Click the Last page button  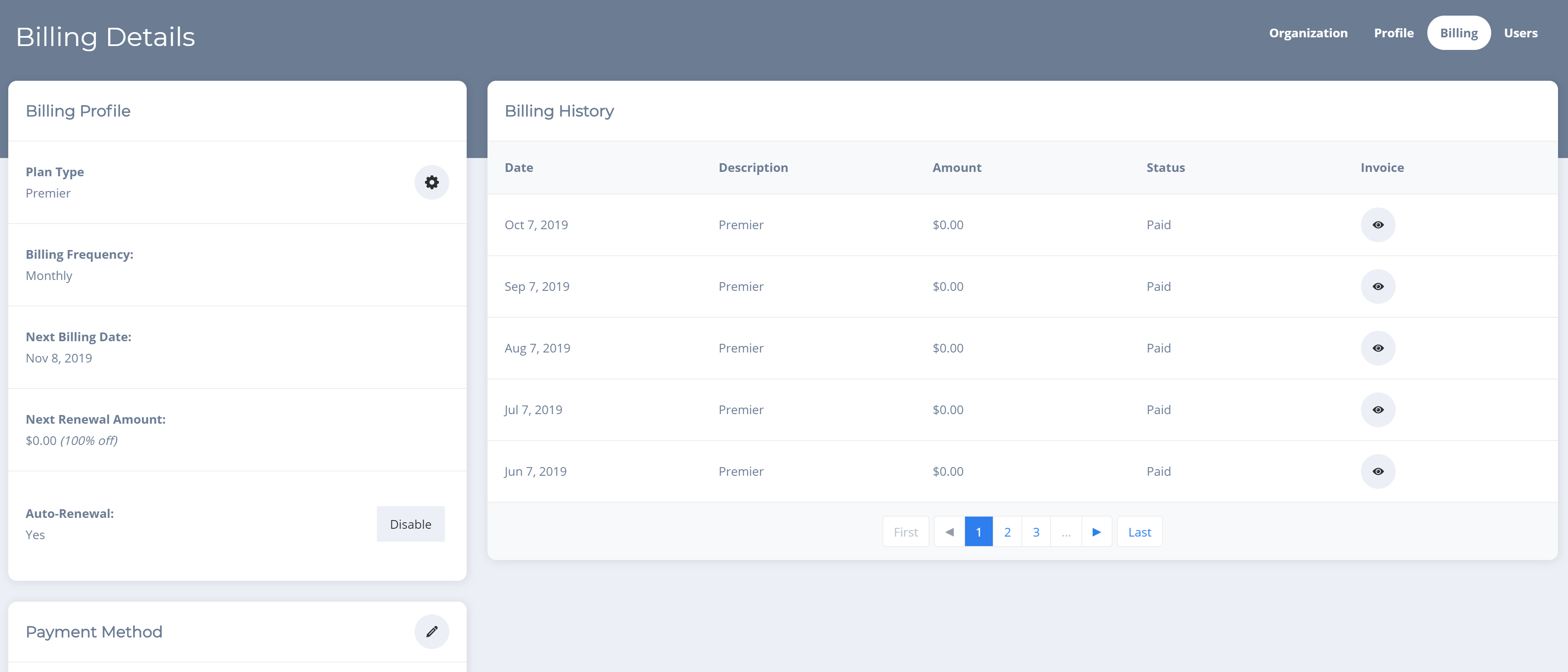tap(1139, 532)
